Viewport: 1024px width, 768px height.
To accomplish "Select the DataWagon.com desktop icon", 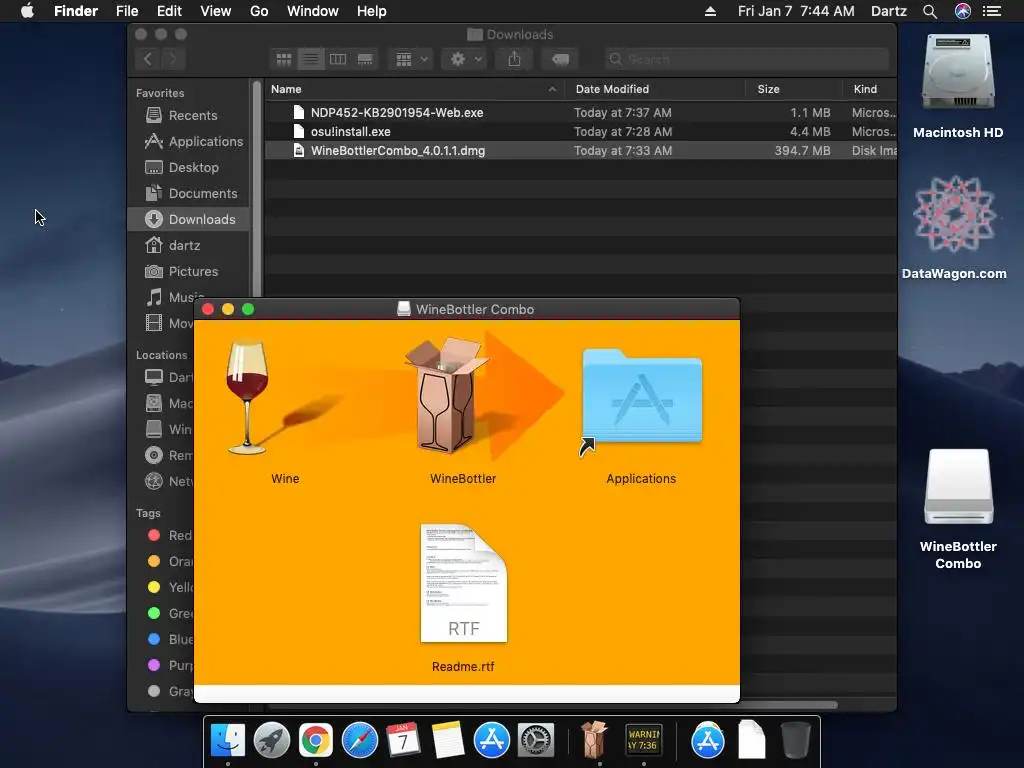I will click(x=954, y=214).
